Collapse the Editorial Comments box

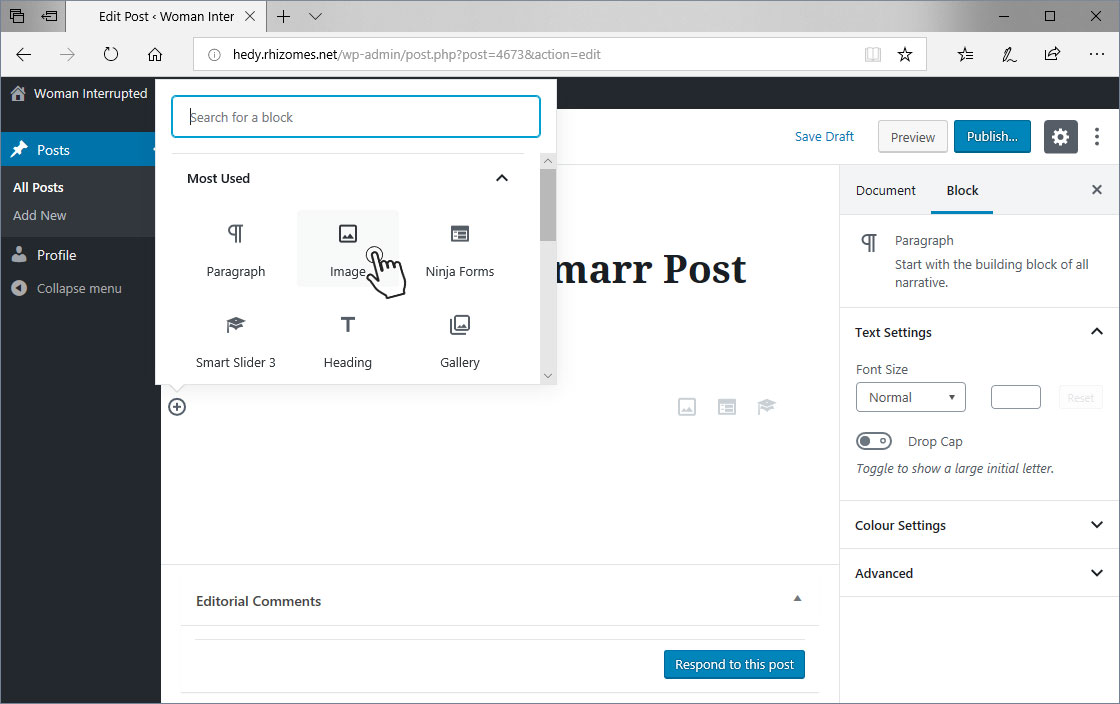[x=797, y=598]
